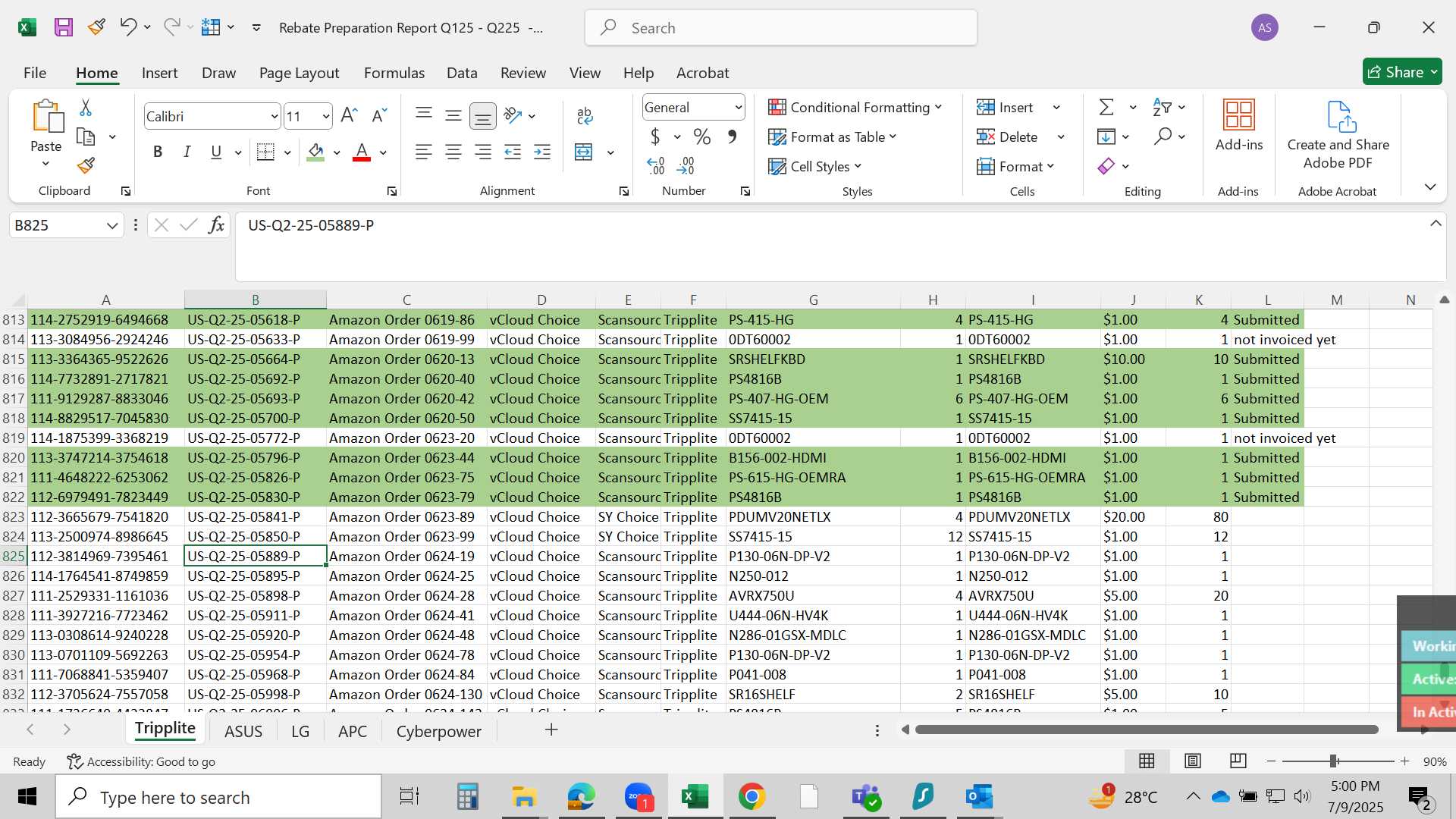Open the Add-ins button

(x=1239, y=126)
